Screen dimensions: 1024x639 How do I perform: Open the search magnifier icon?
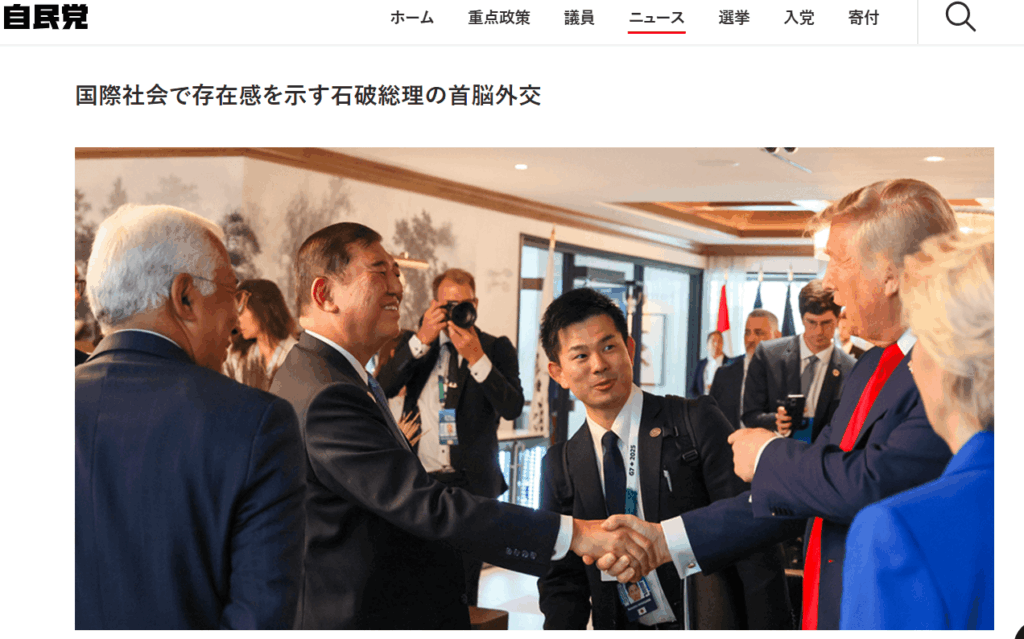click(961, 17)
